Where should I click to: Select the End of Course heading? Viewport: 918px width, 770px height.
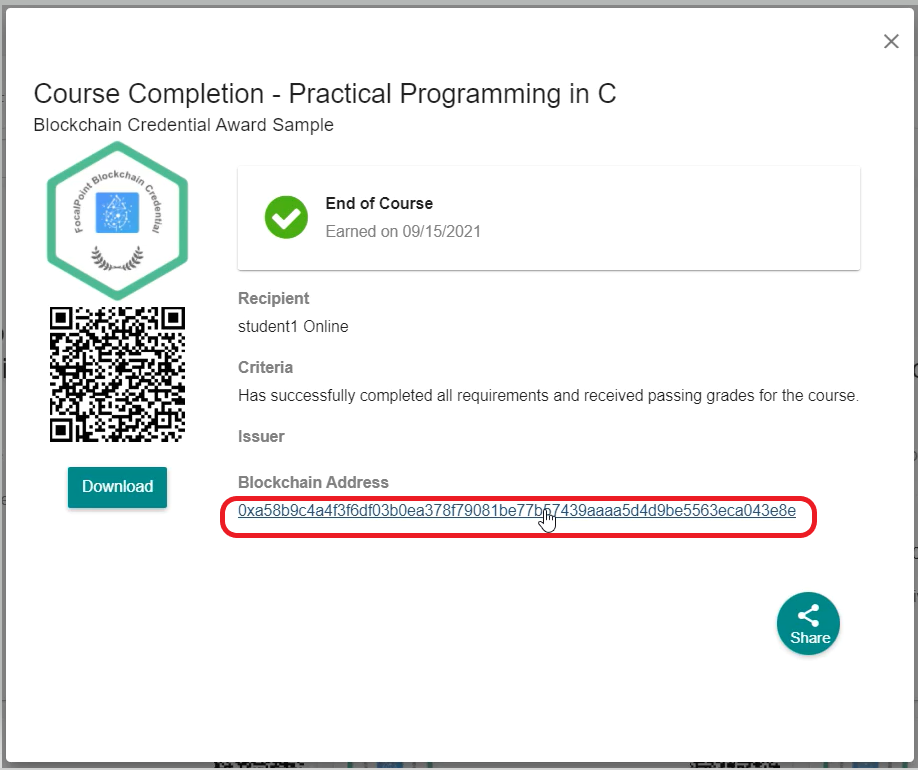[x=379, y=203]
